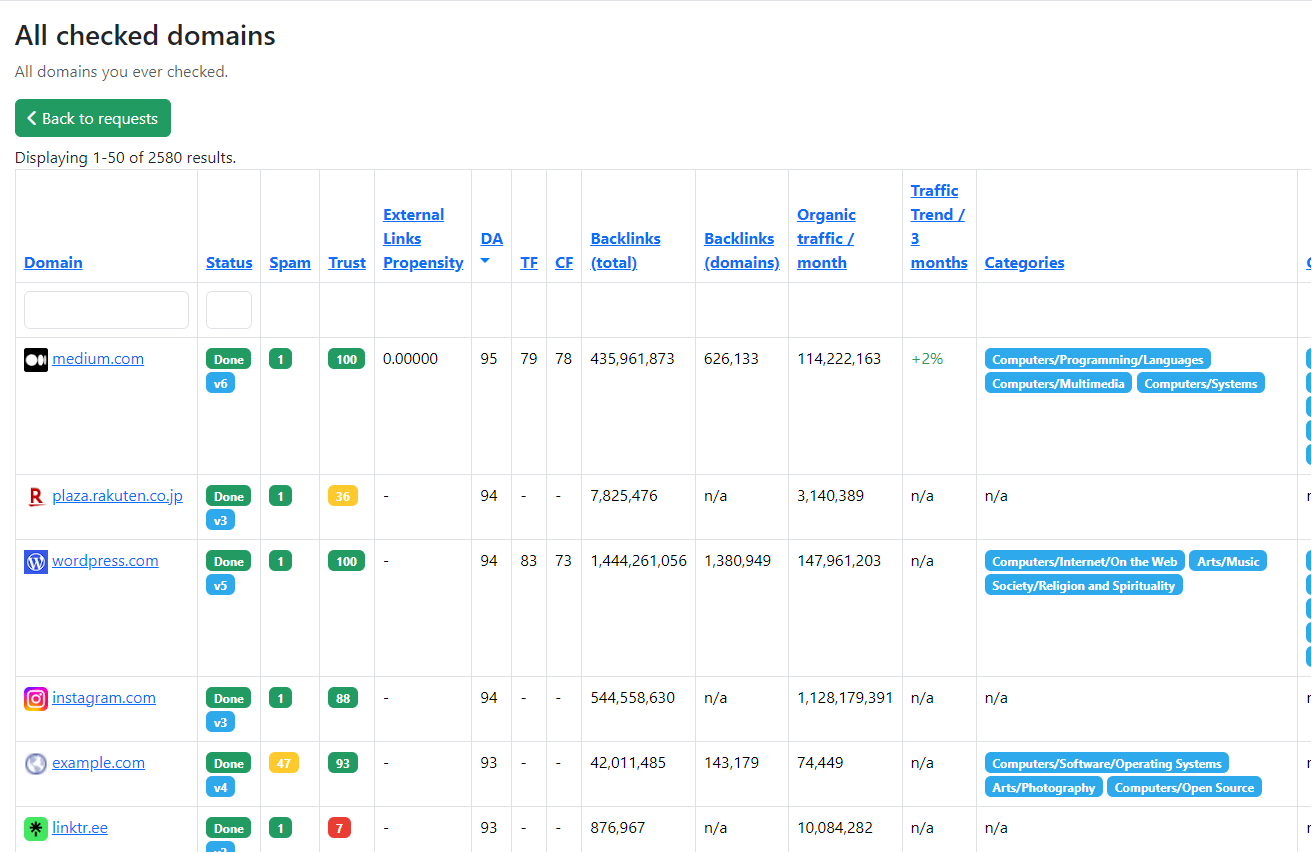Click the Instagram favicon icon
This screenshot has height=853, width=1312.
[x=36, y=699]
